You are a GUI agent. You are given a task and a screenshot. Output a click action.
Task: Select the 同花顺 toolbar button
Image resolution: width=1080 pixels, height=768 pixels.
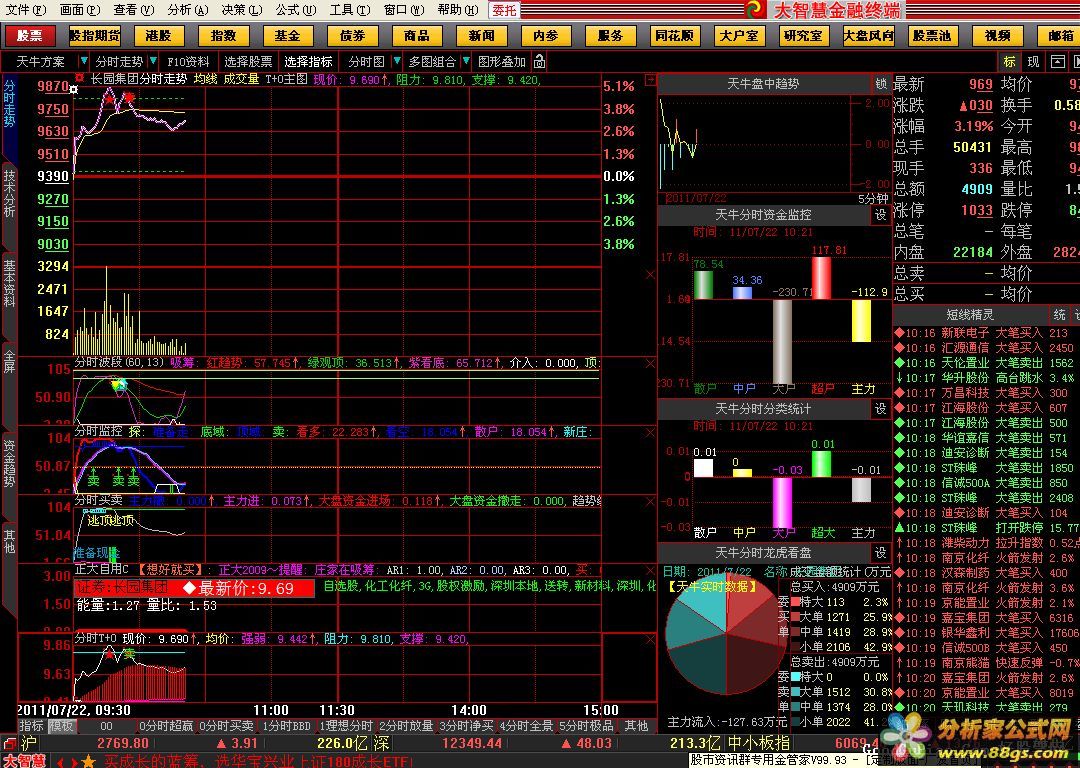pos(674,36)
